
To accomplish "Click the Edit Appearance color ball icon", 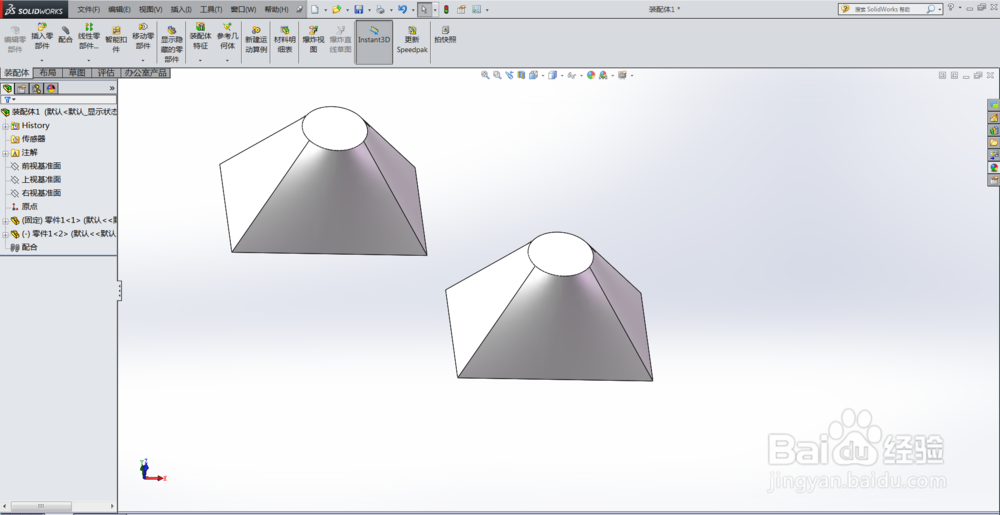I will click(591, 75).
